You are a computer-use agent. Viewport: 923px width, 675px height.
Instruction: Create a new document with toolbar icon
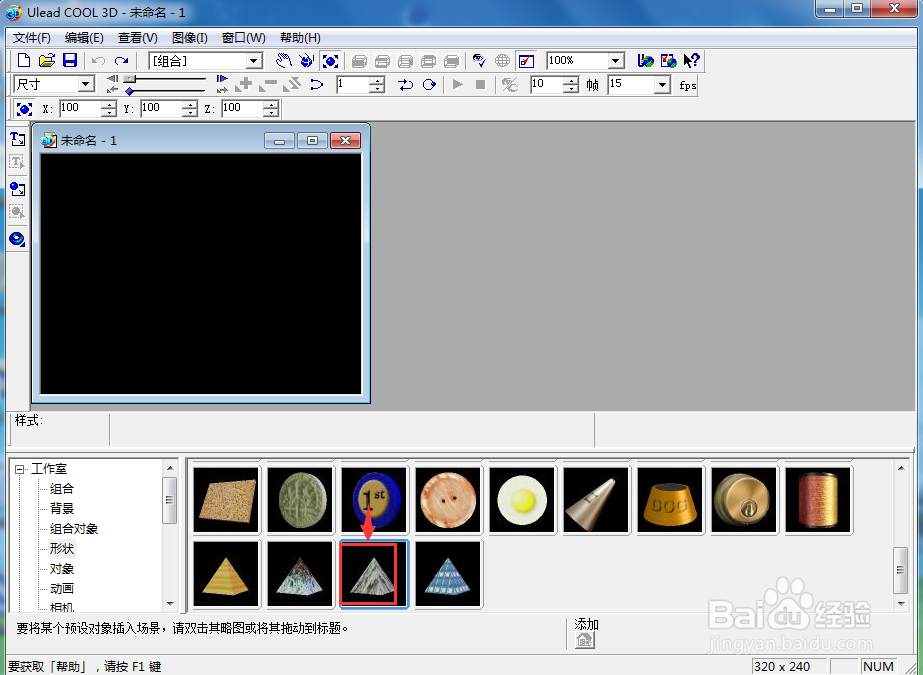tap(24, 61)
